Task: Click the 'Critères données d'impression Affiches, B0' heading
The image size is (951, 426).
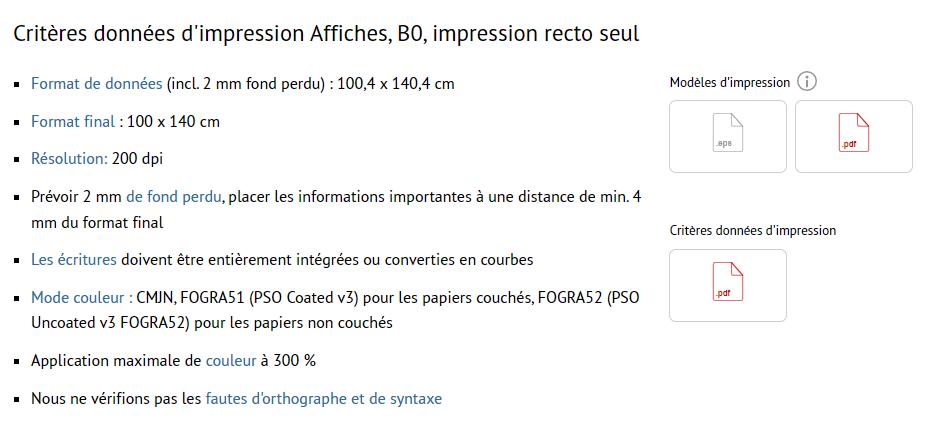Action: 326,34
